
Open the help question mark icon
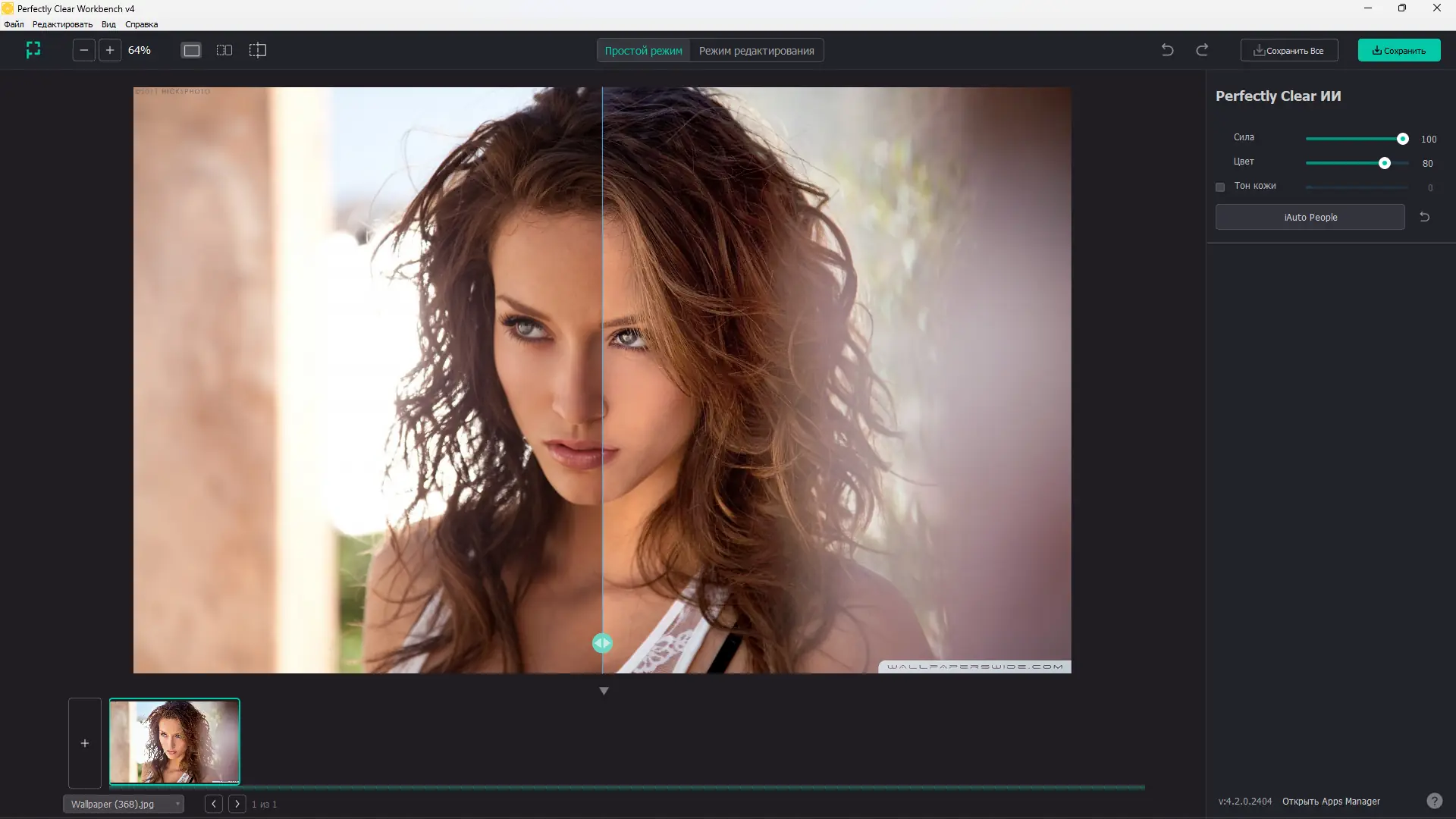pyautogui.click(x=1434, y=801)
